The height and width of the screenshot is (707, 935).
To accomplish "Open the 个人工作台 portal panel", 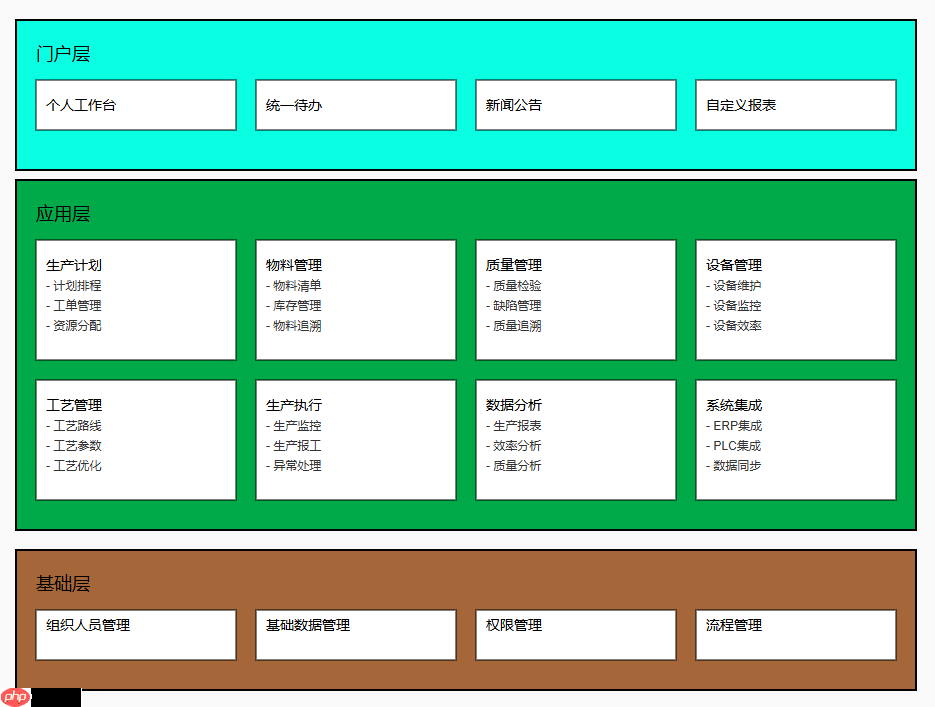I will [135, 105].
